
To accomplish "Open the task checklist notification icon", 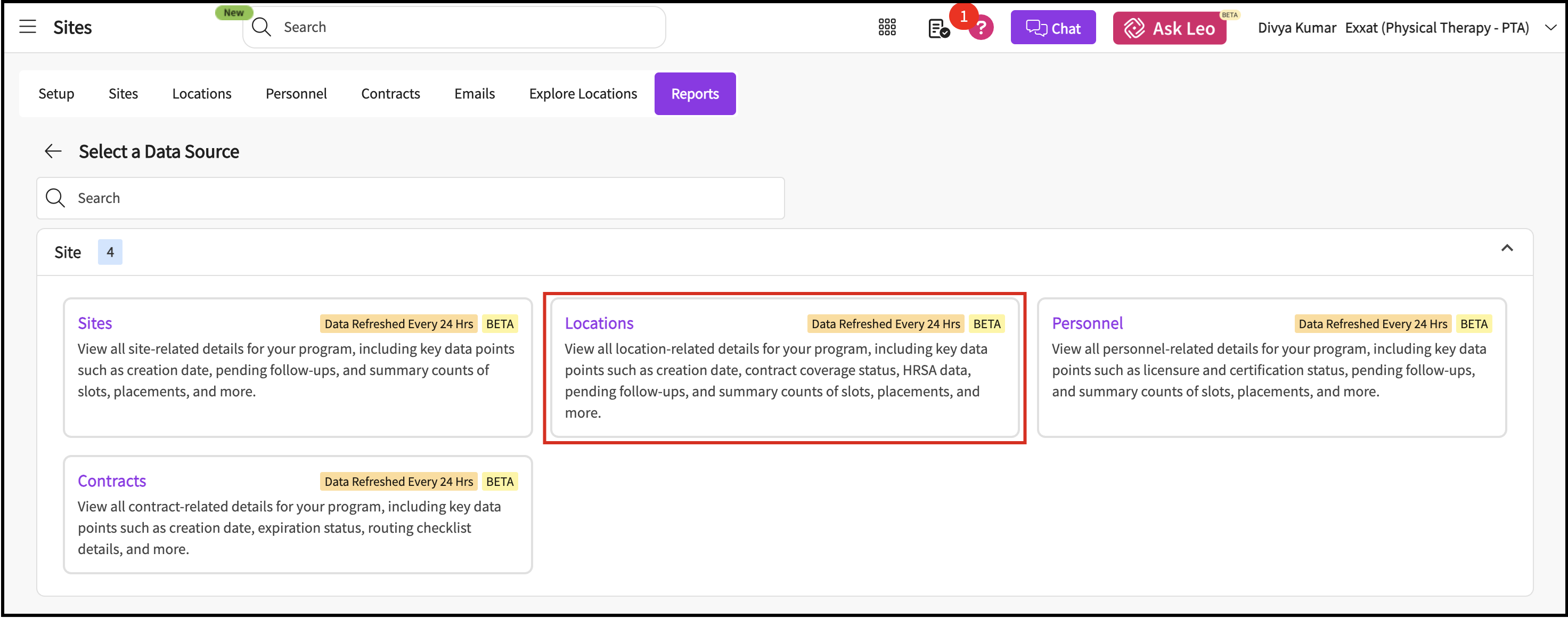I will (938, 28).
